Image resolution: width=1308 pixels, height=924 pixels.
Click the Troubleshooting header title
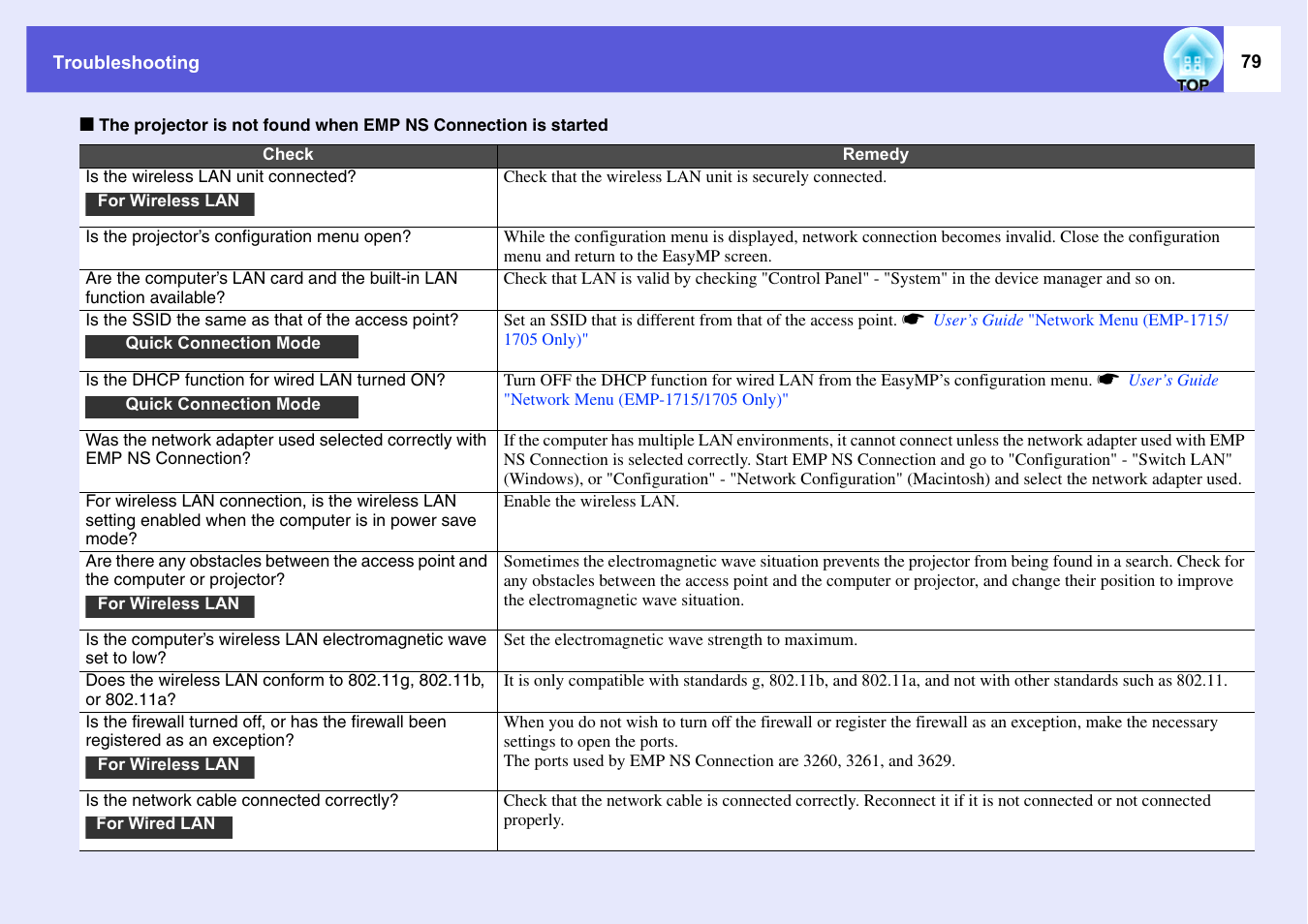point(126,63)
